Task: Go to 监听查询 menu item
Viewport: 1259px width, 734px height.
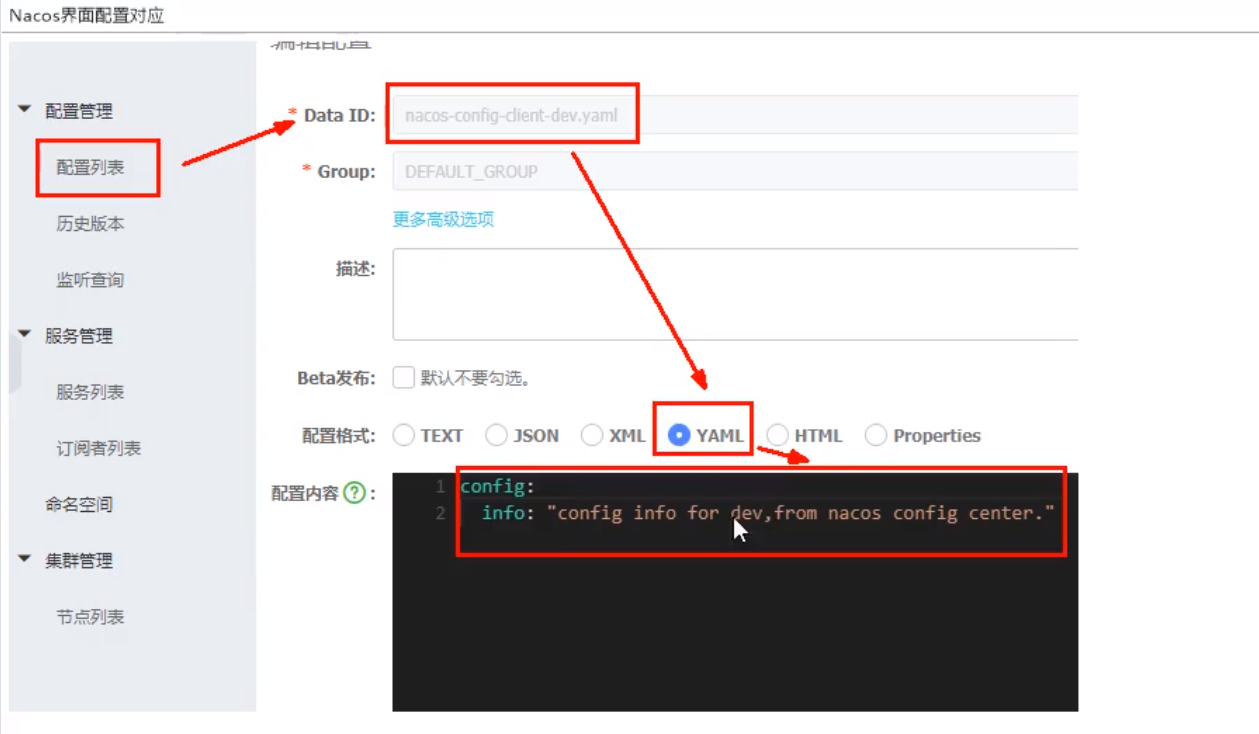Action: [90, 280]
